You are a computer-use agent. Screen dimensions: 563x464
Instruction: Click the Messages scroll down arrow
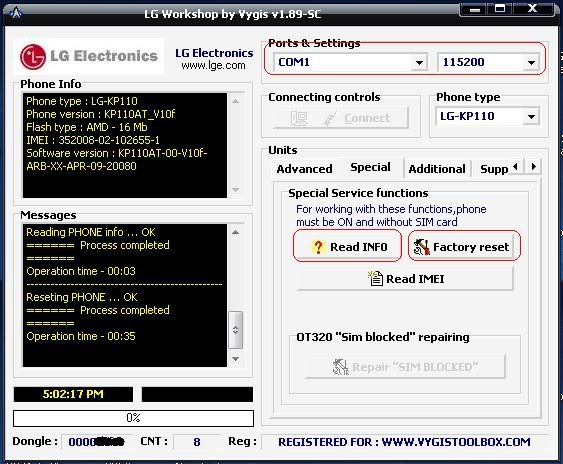pyautogui.click(x=236, y=359)
